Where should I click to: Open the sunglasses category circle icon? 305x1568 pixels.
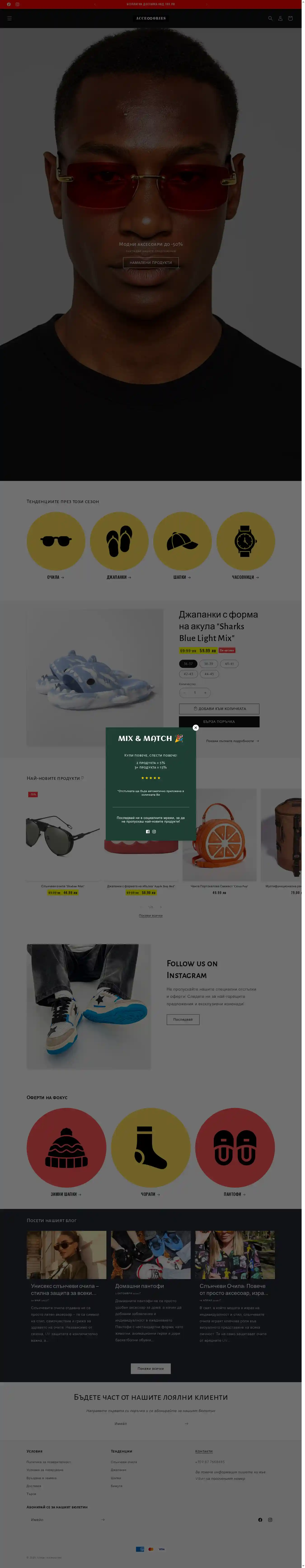pyautogui.click(x=56, y=541)
